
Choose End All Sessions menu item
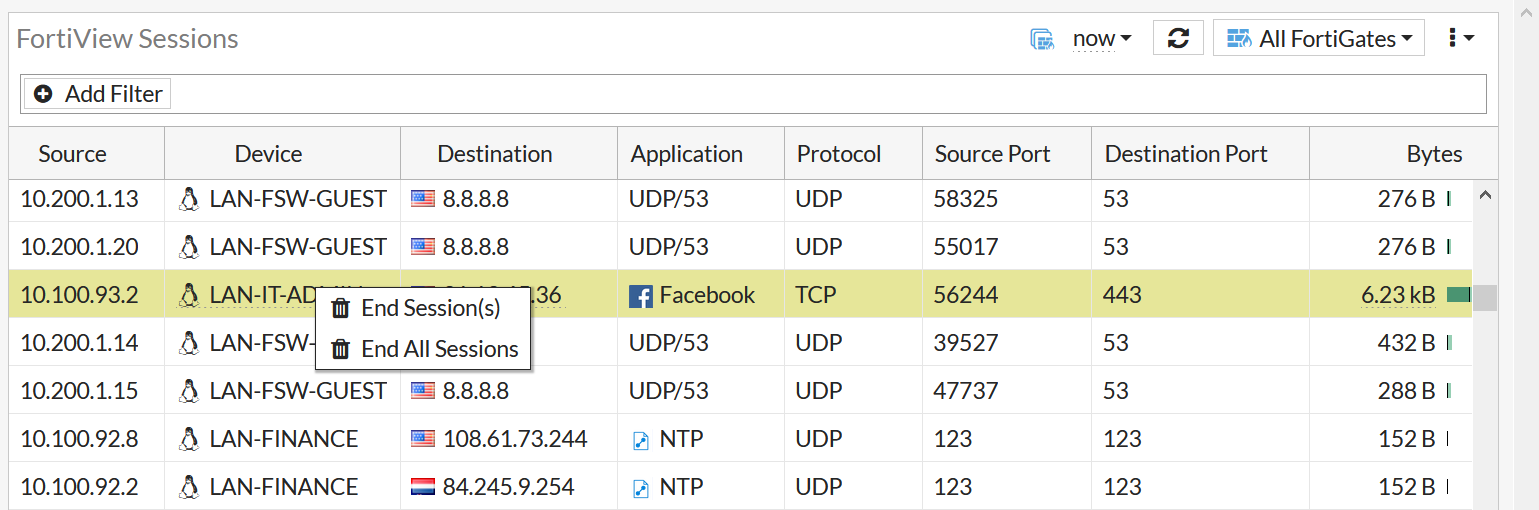pyautogui.click(x=439, y=349)
